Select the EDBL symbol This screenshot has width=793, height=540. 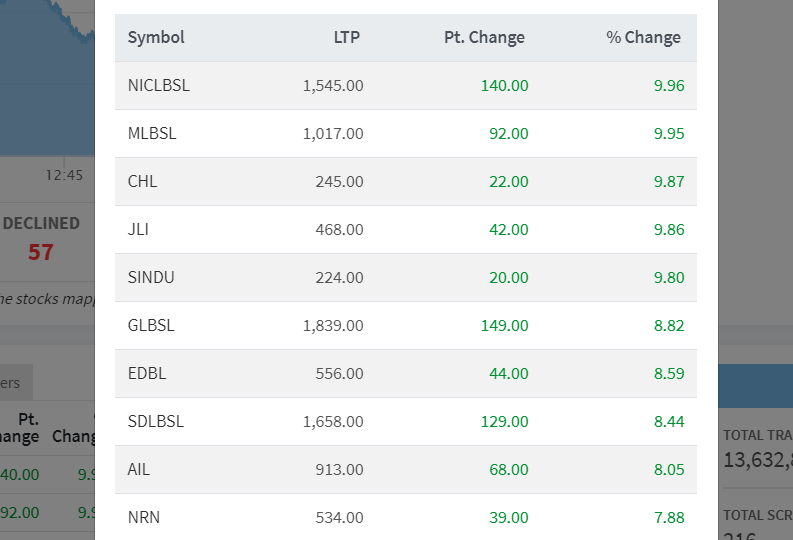click(x=147, y=374)
